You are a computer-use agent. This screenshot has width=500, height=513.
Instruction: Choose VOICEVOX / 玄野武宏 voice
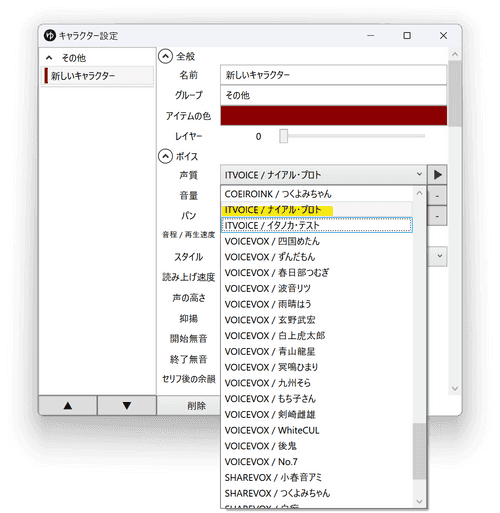click(317, 320)
